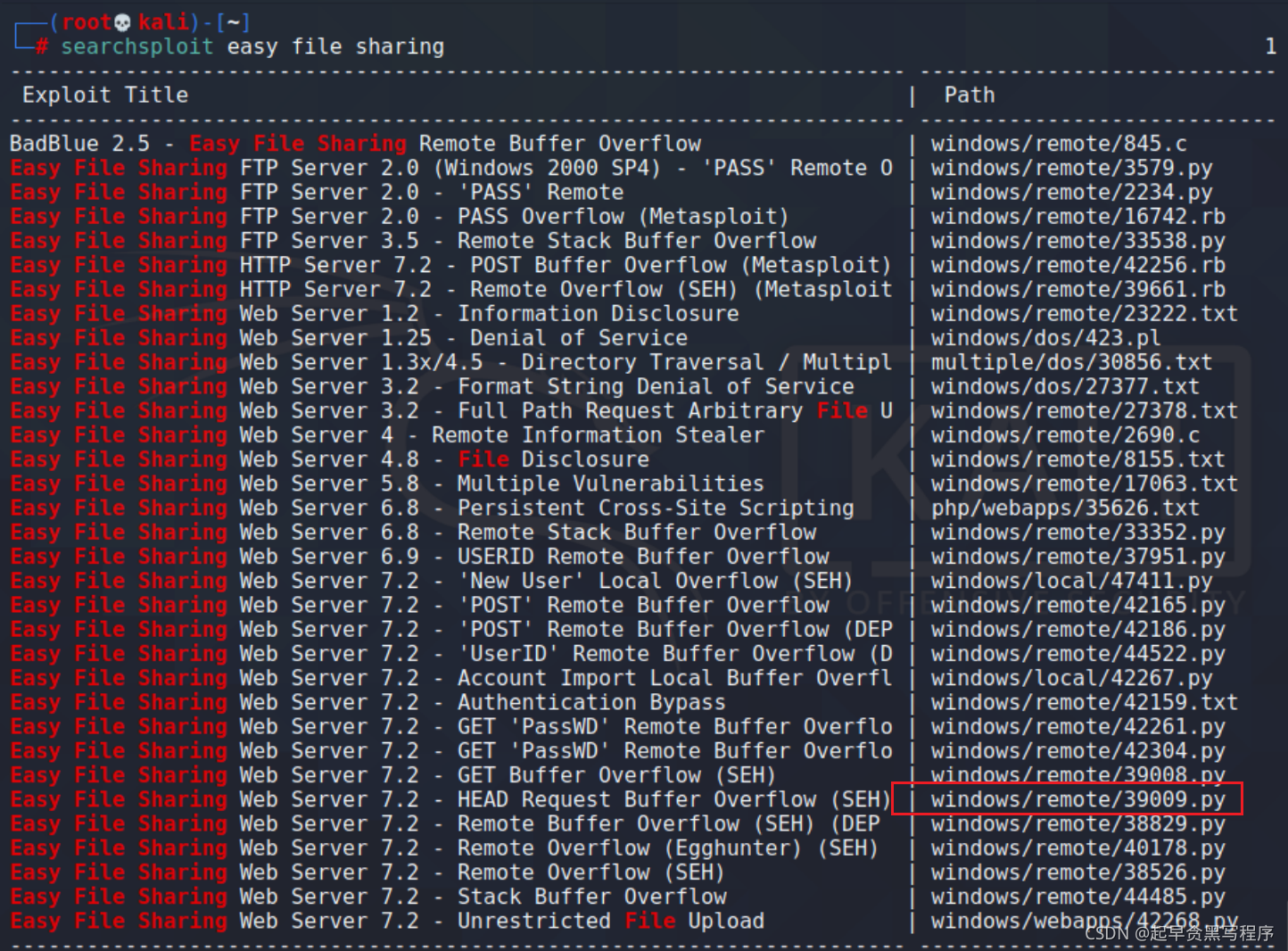The height and width of the screenshot is (951, 1288).
Task: Click Web Server 7.2 Account Import Local Buffer title
Action: pyautogui.click(x=450, y=678)
